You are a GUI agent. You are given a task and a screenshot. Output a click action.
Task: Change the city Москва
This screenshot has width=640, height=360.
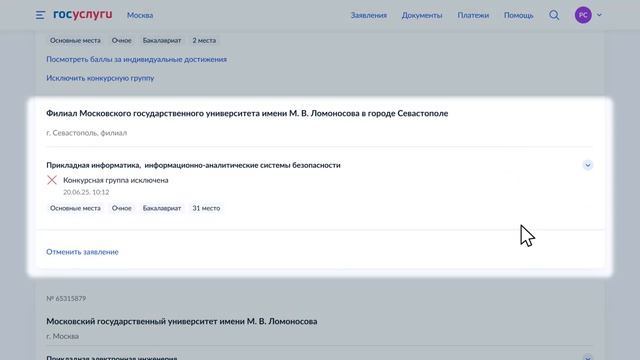coord(140,15)
